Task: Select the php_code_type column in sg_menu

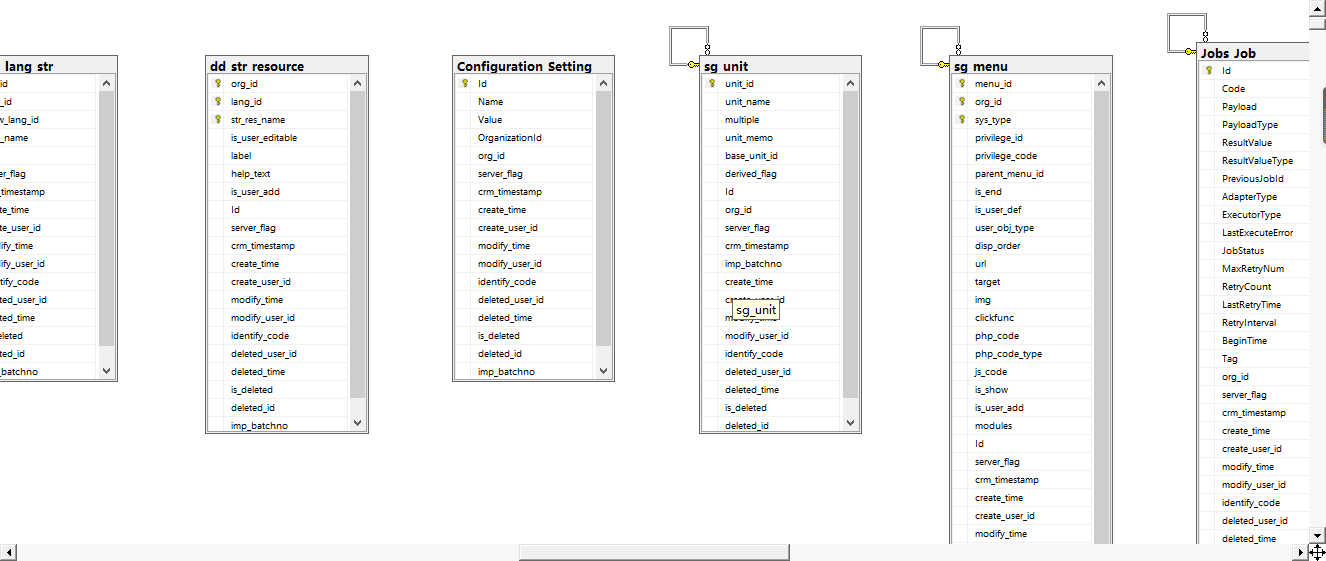Action: click(1023, 354)
